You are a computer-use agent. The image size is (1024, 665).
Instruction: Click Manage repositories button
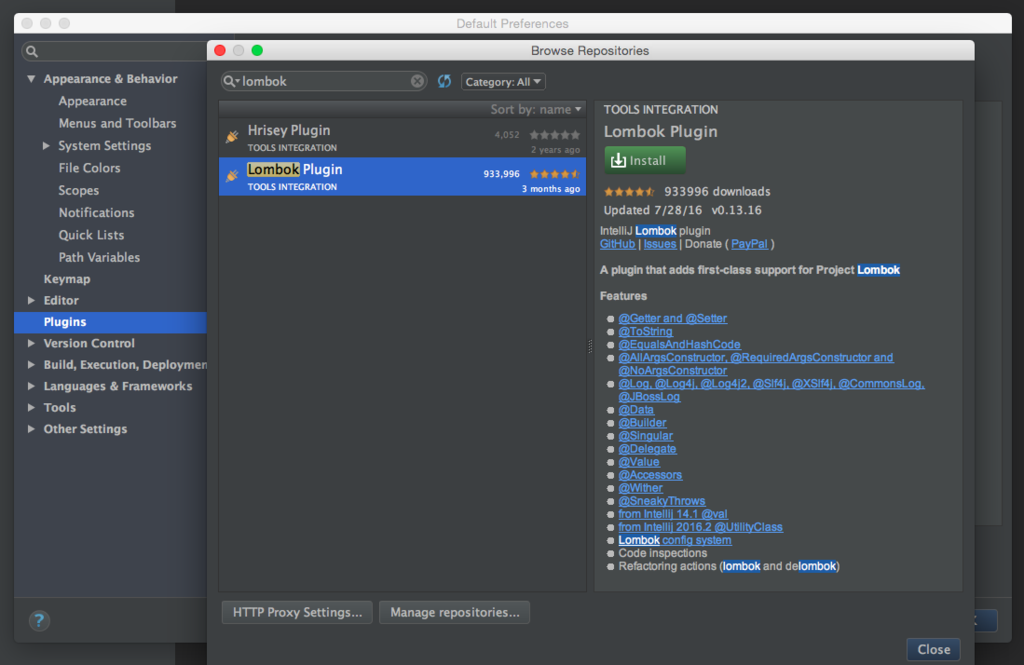(455, 612)
